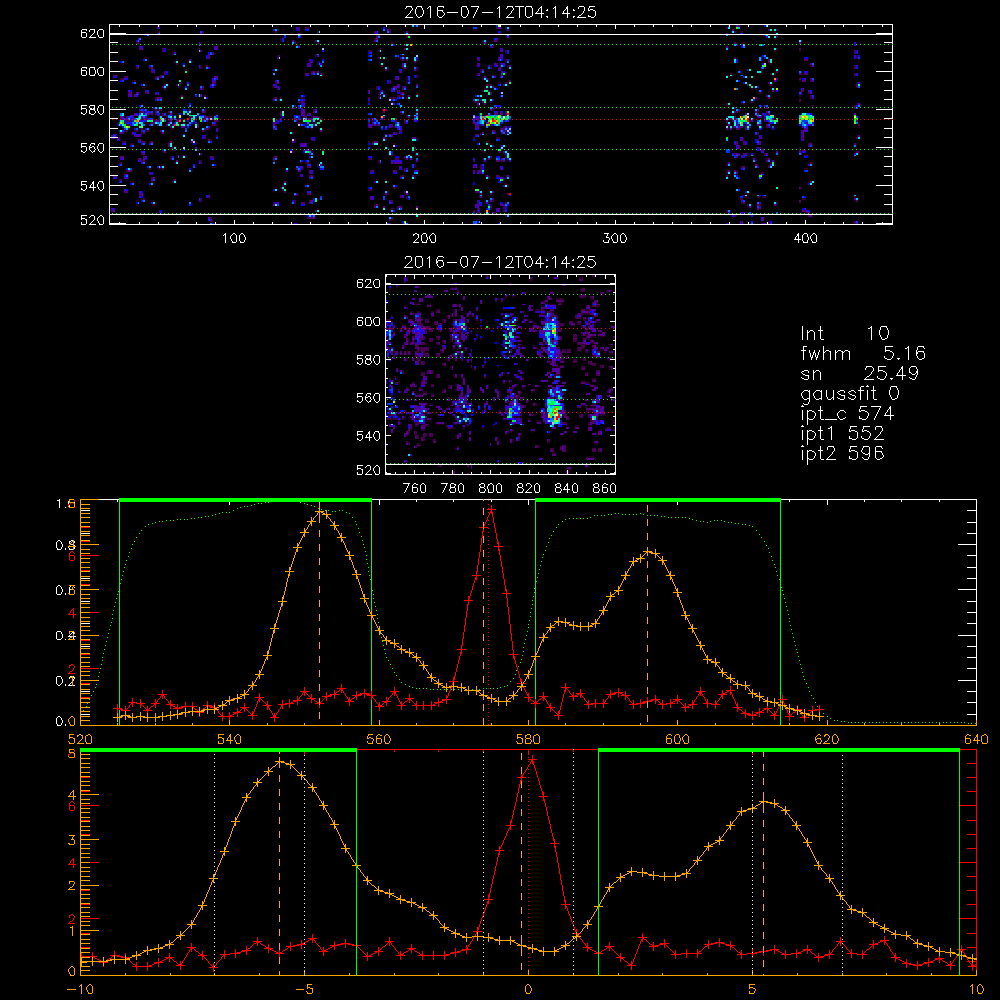The height and width of the screenshot is (1000, 1000).
Task: Click x-axis label 800 on middle image
Action: (x=490, y=489)
